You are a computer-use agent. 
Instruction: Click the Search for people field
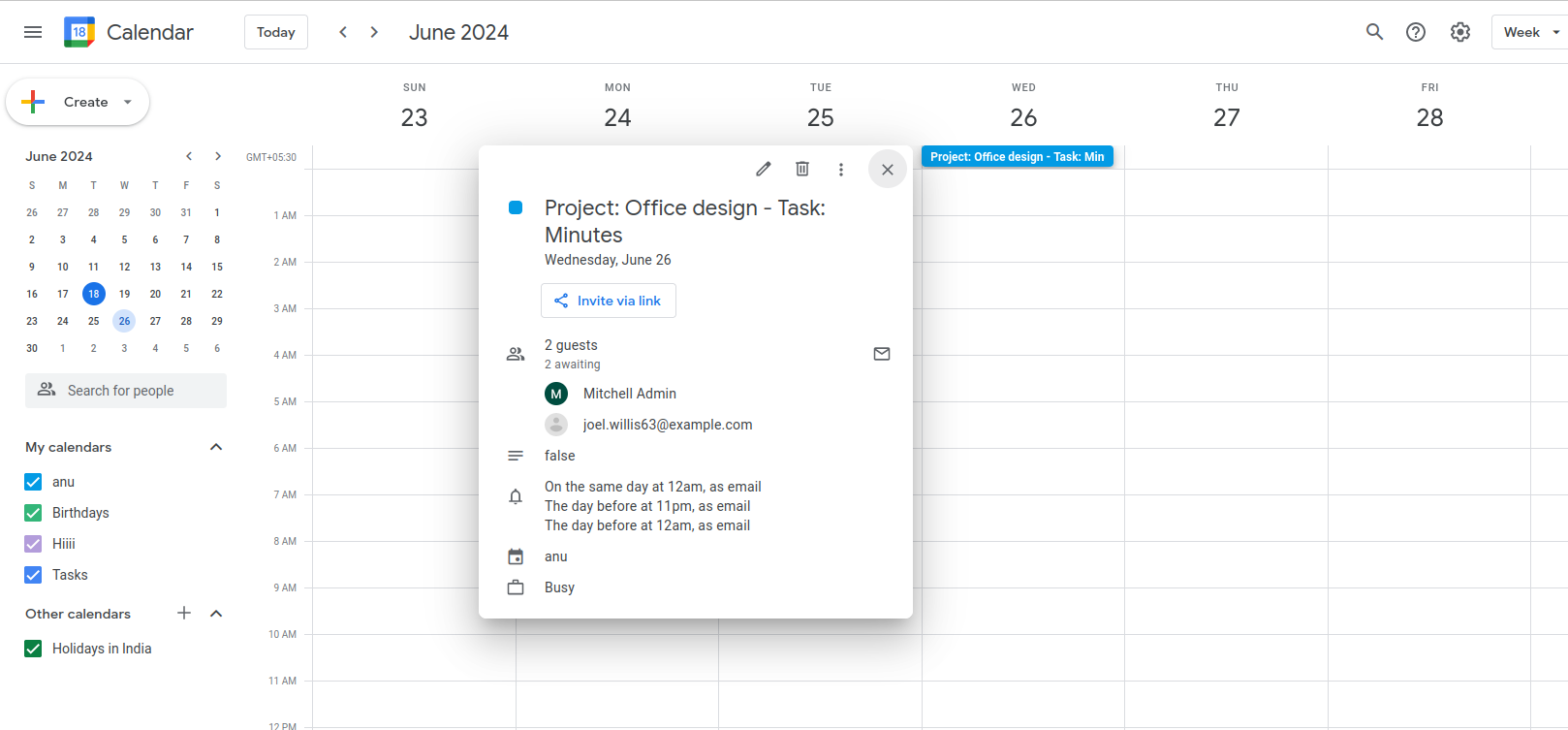pos(126,391)
